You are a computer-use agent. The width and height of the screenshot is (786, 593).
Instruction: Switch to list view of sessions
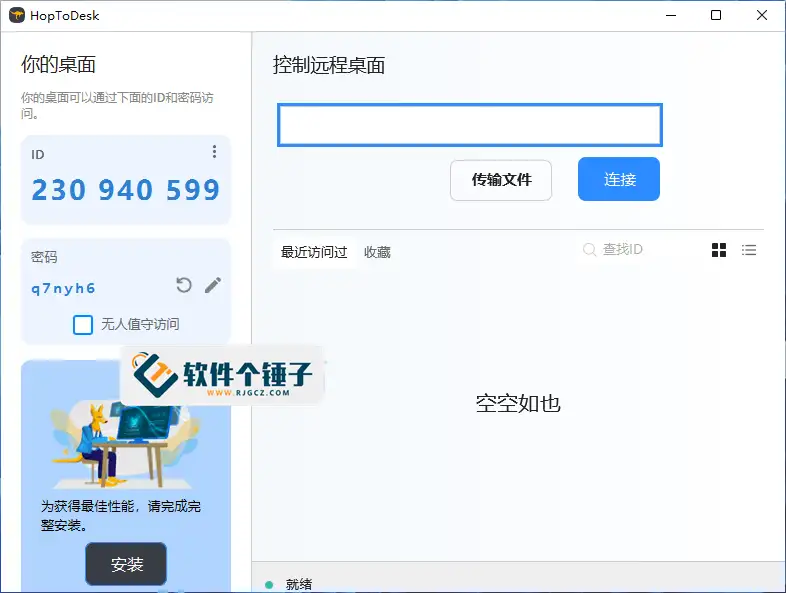click(x=749, y=250)
